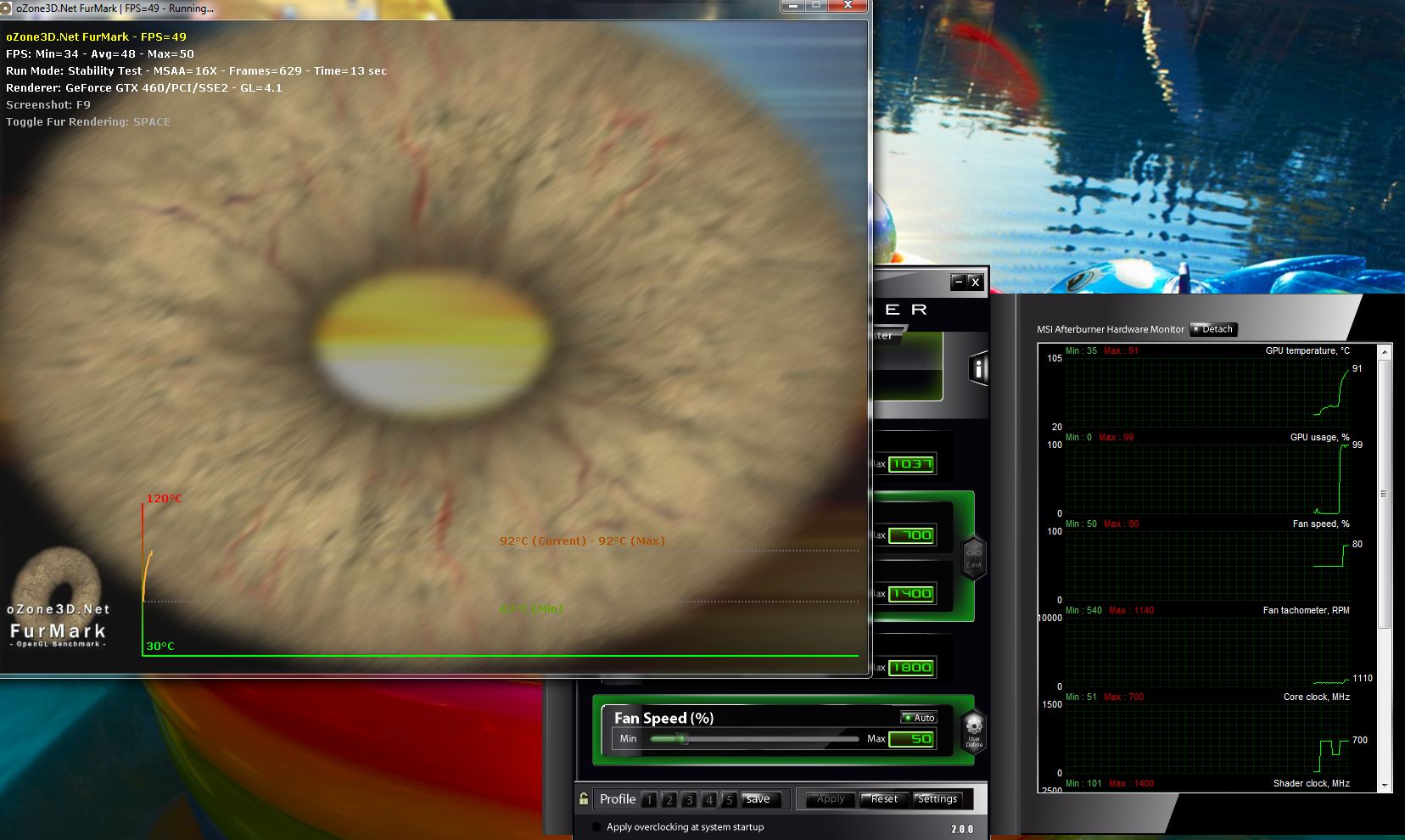Click the Fan speed graph
This screenshot has width=1405, height=840.
pyautogui.click(x=1206, y=565)
